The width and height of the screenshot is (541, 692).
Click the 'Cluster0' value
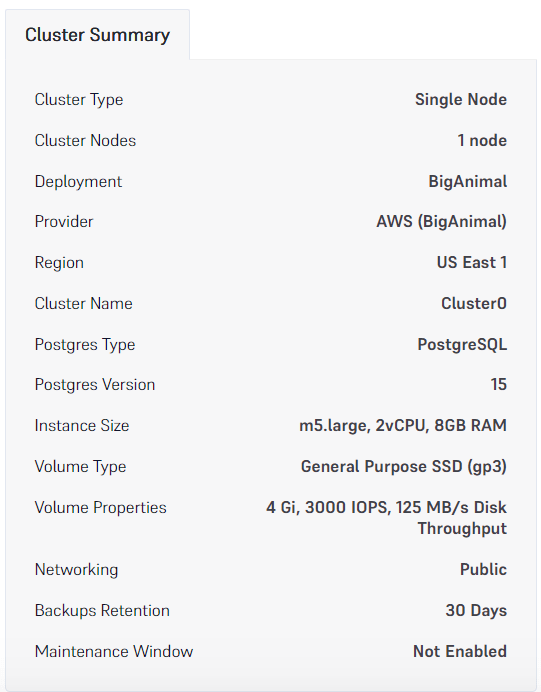pos(474,304)
